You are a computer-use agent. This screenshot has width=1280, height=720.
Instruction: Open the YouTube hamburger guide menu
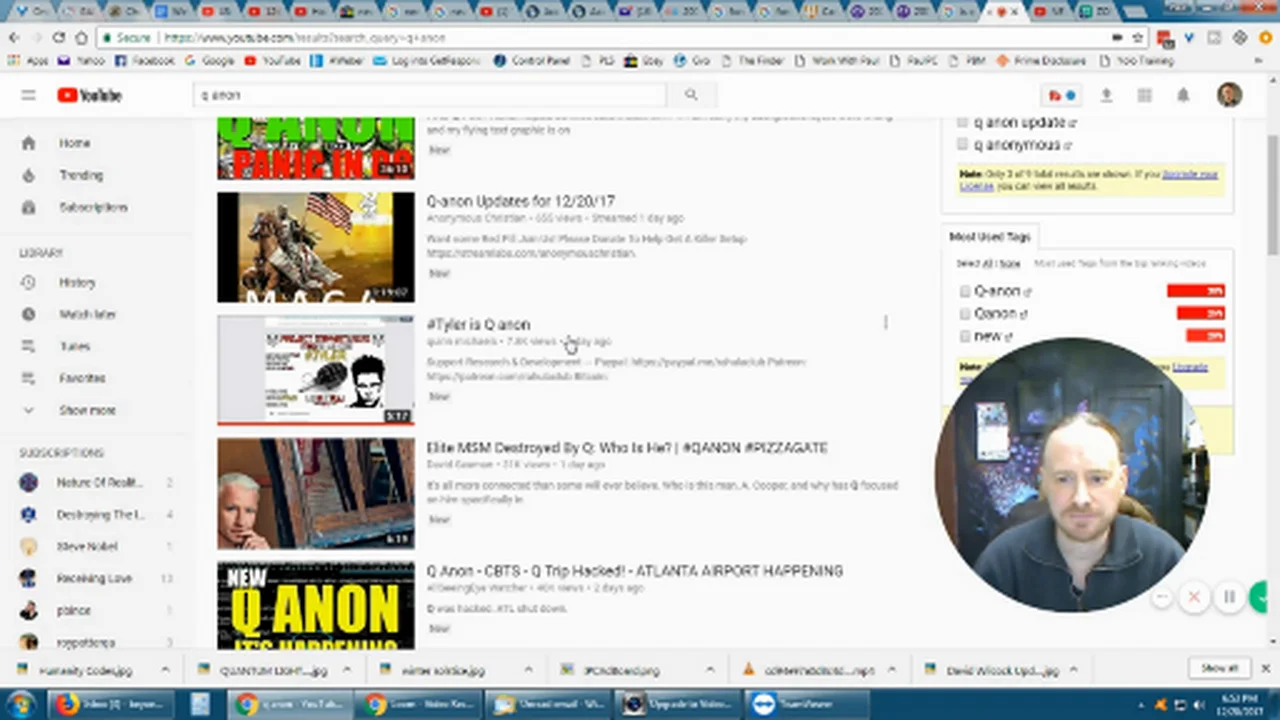coord(28,95)
